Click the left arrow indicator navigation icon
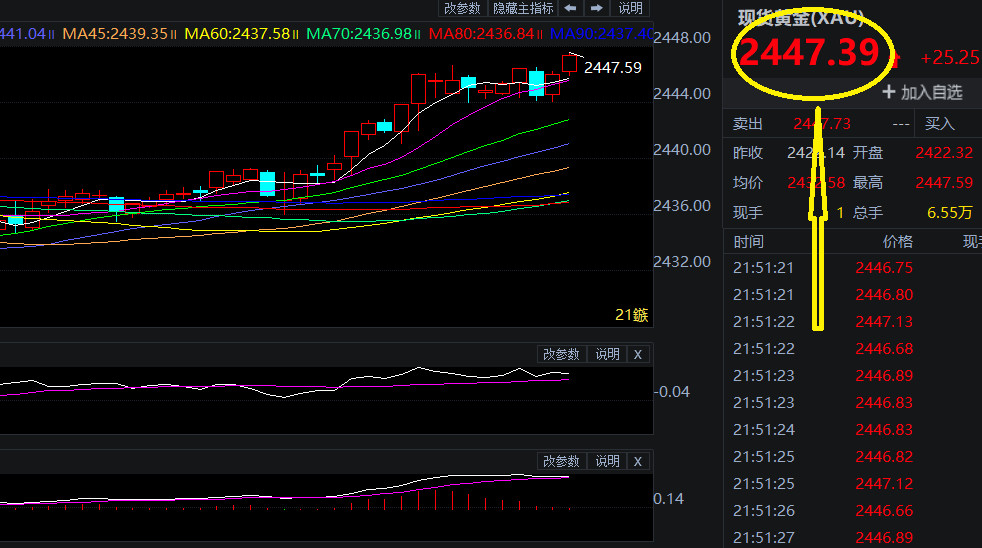The width and height of the screenshot is (982, 548). point(570,8)
